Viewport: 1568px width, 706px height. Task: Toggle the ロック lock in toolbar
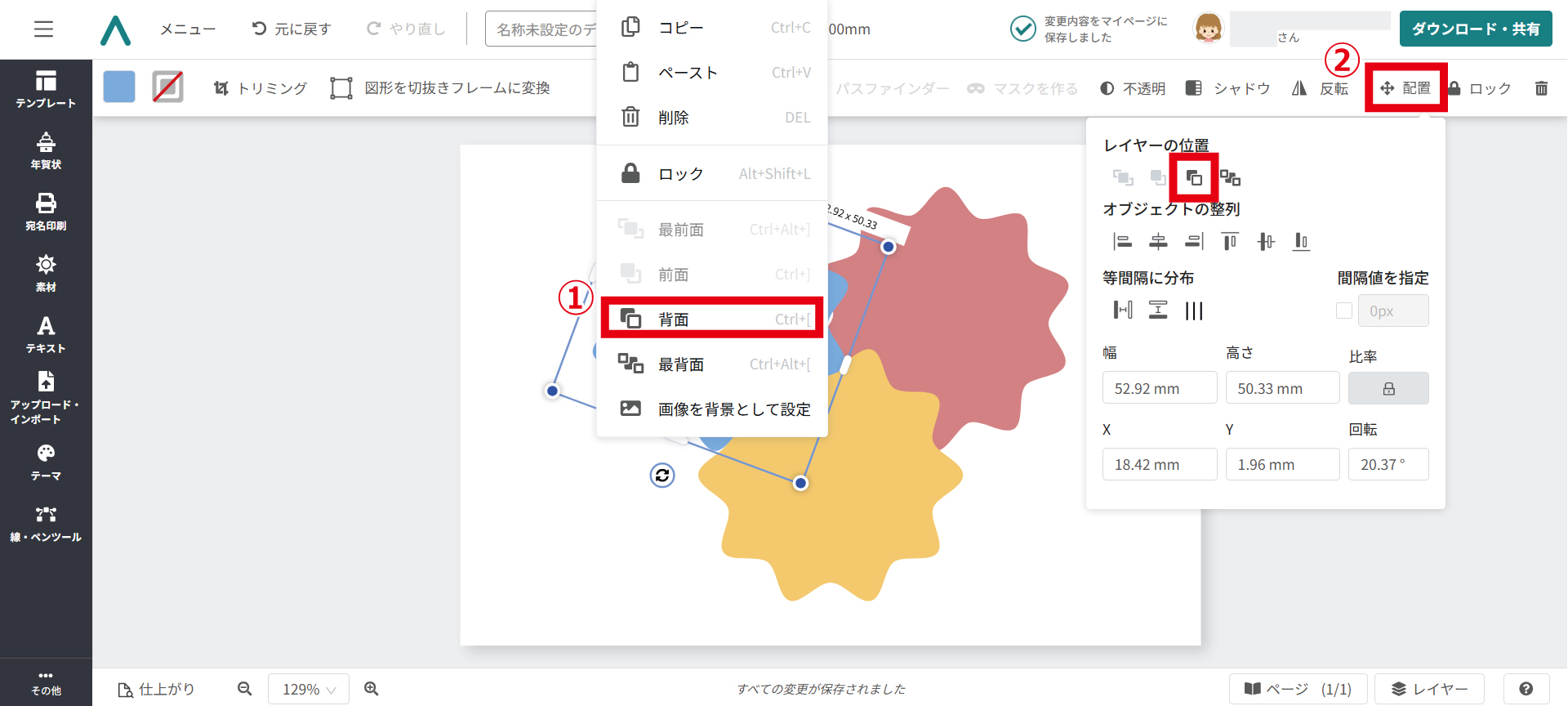click(x=1480, y=88)
